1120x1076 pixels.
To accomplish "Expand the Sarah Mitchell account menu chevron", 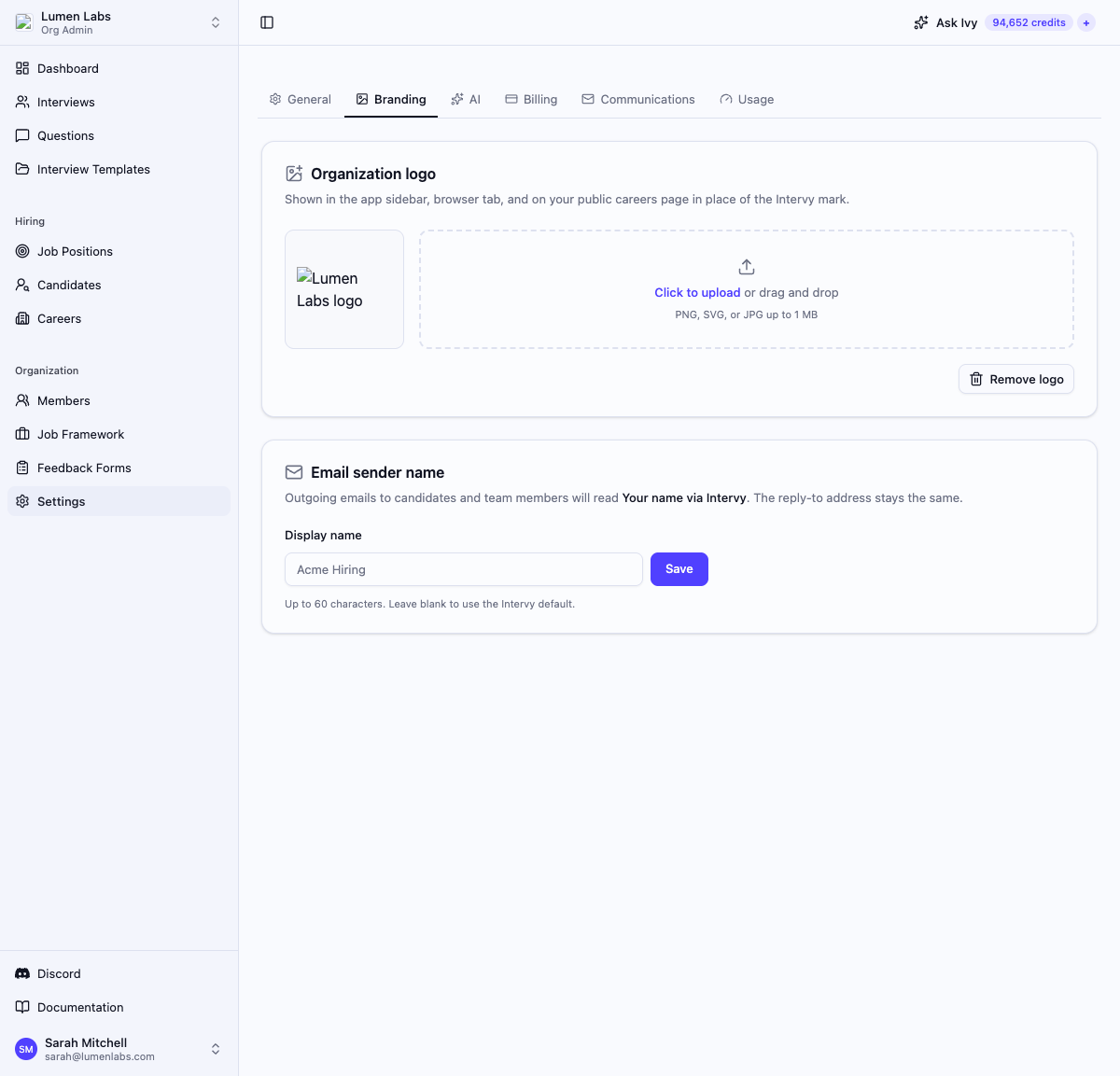I will click(216, 1049).
